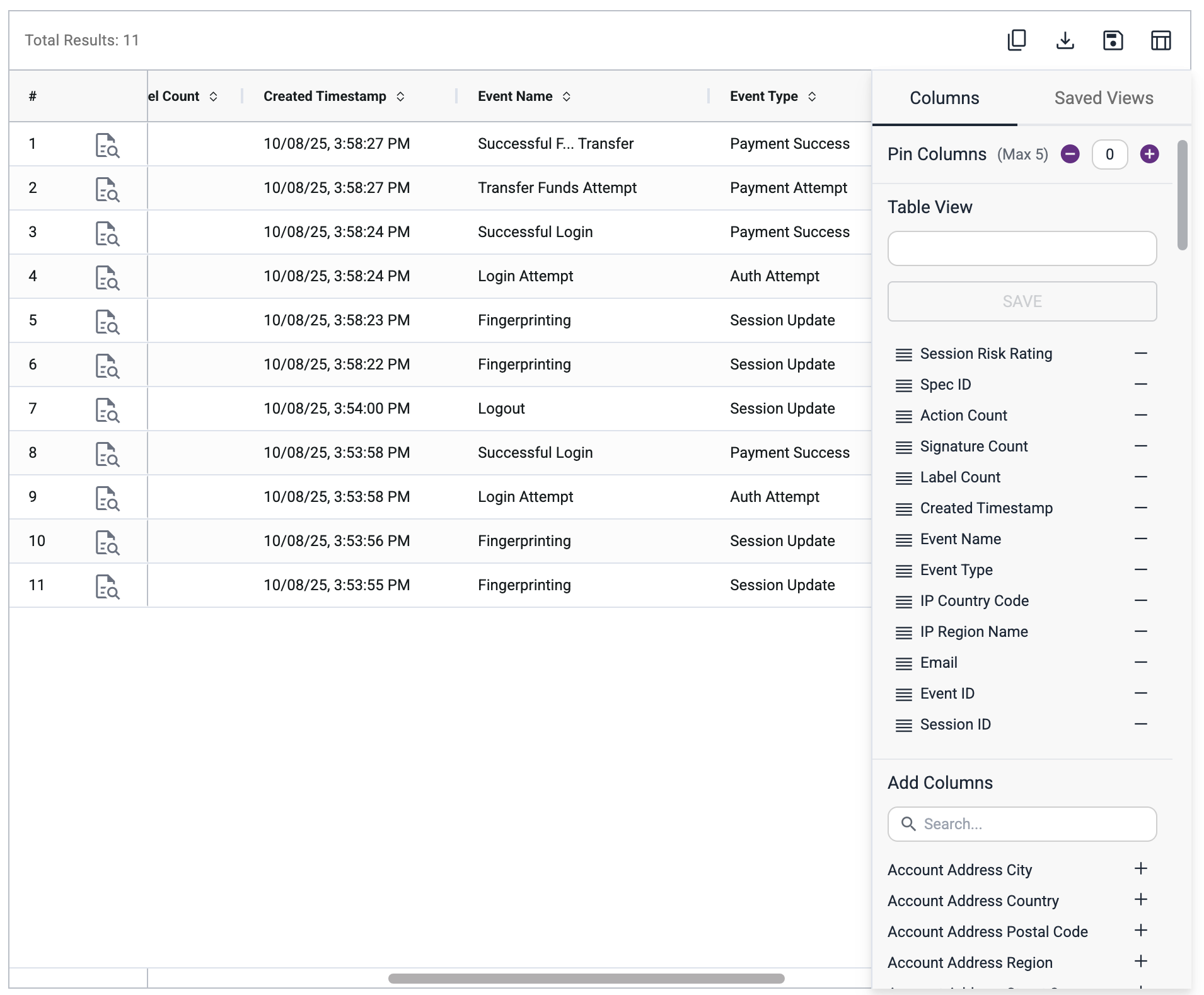Image resolution: width=1204 pixels, height=995 pixels.
Task: Toggle the column layout panel icon
Action: click(x=1161, y=40)
